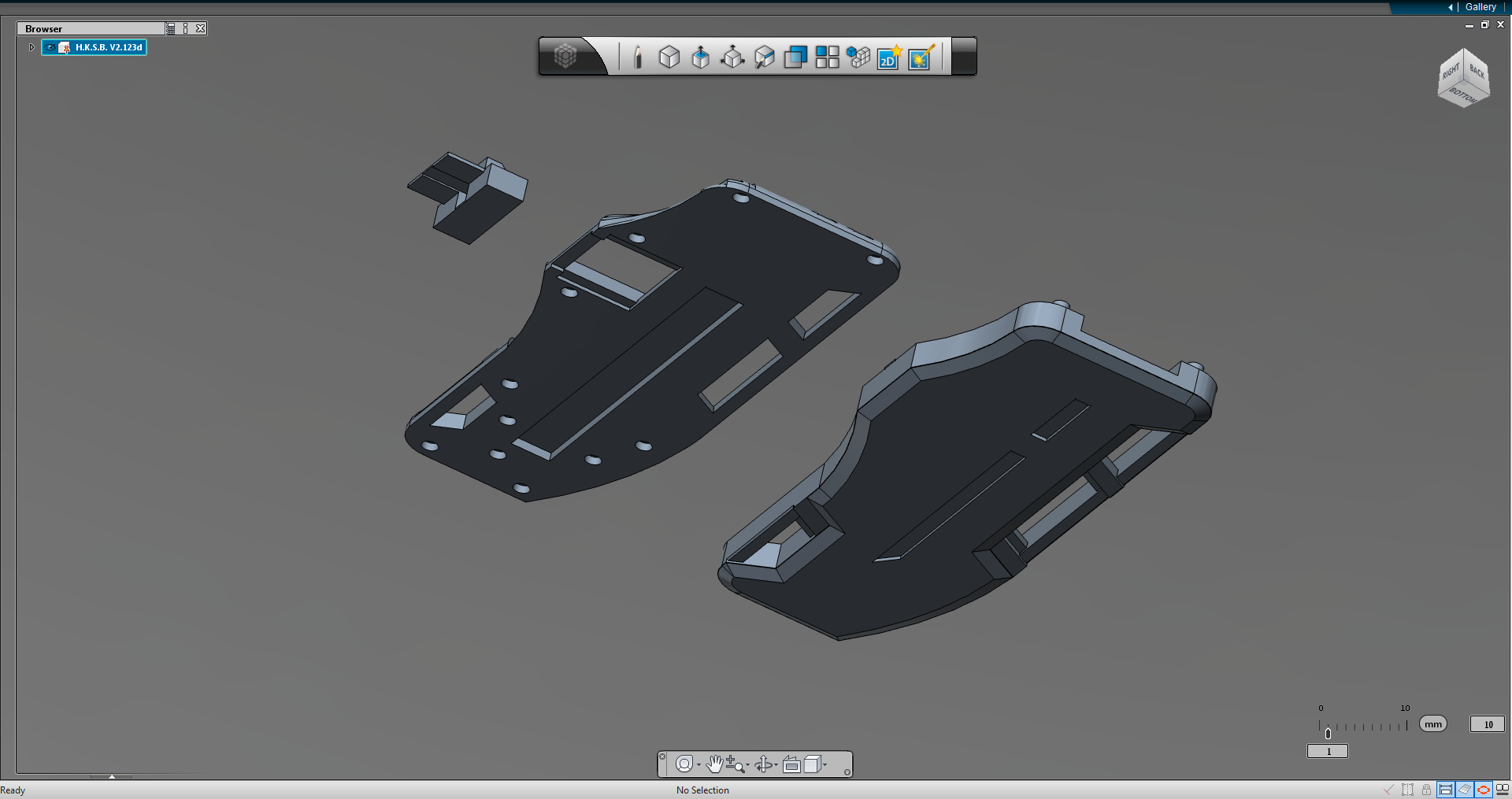Toggle the symmetry constraint status icon
Image resolution: width=1512 pixels, height=799 pixels.
(1407, 790)
